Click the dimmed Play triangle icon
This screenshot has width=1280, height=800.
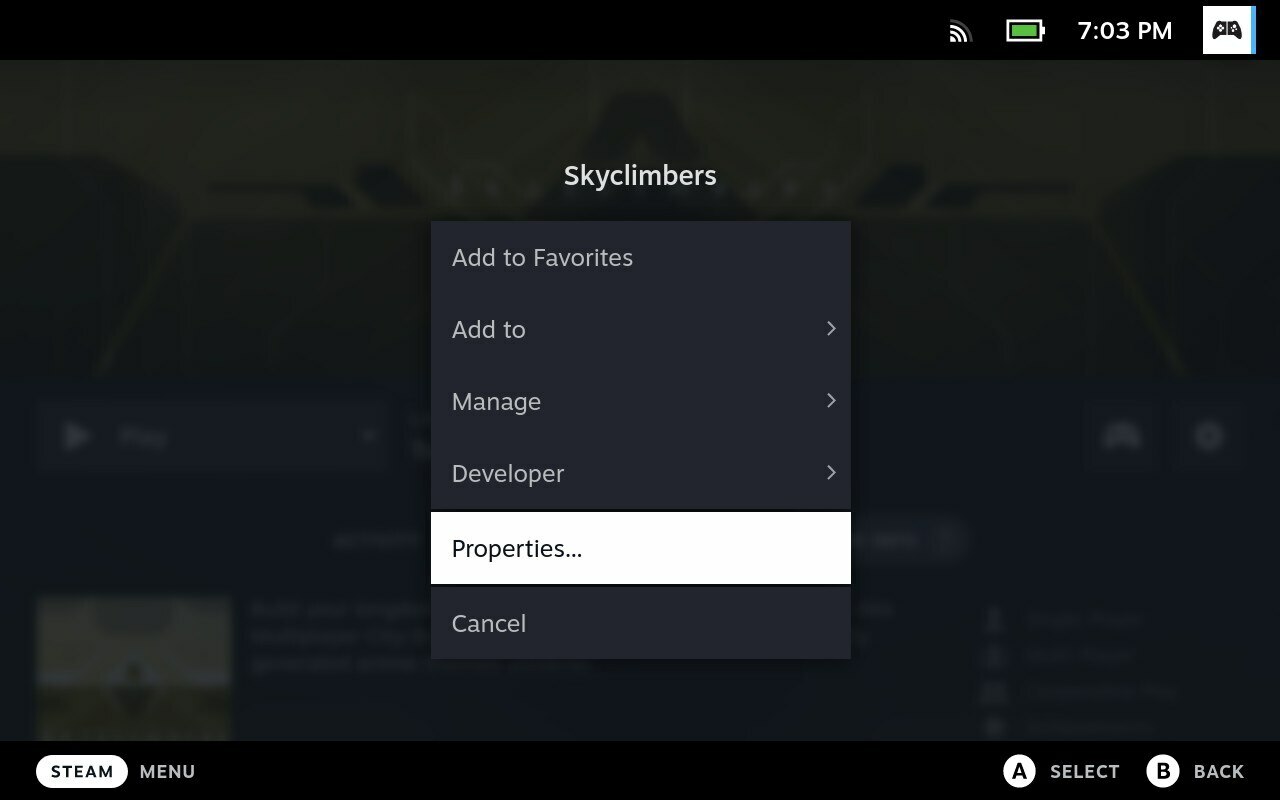[x=76, y=436]
